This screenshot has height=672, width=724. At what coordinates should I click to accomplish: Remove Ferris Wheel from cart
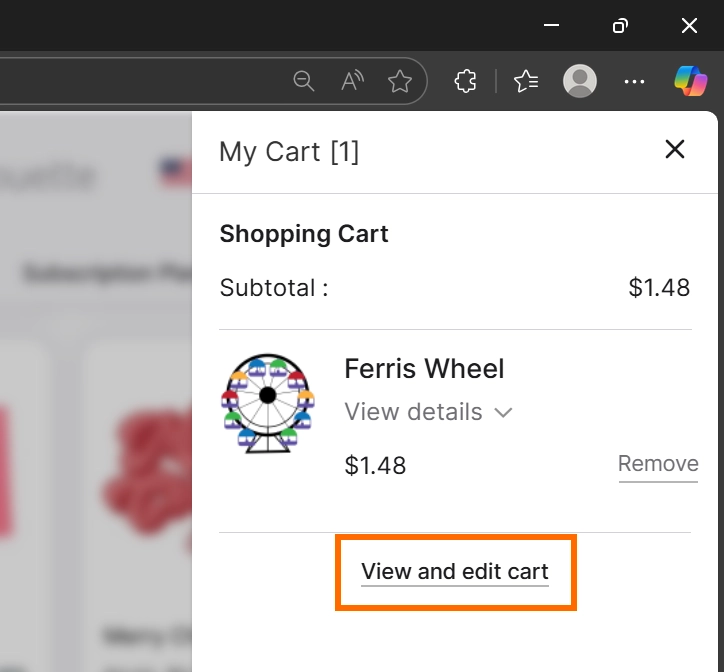[658, 464]
